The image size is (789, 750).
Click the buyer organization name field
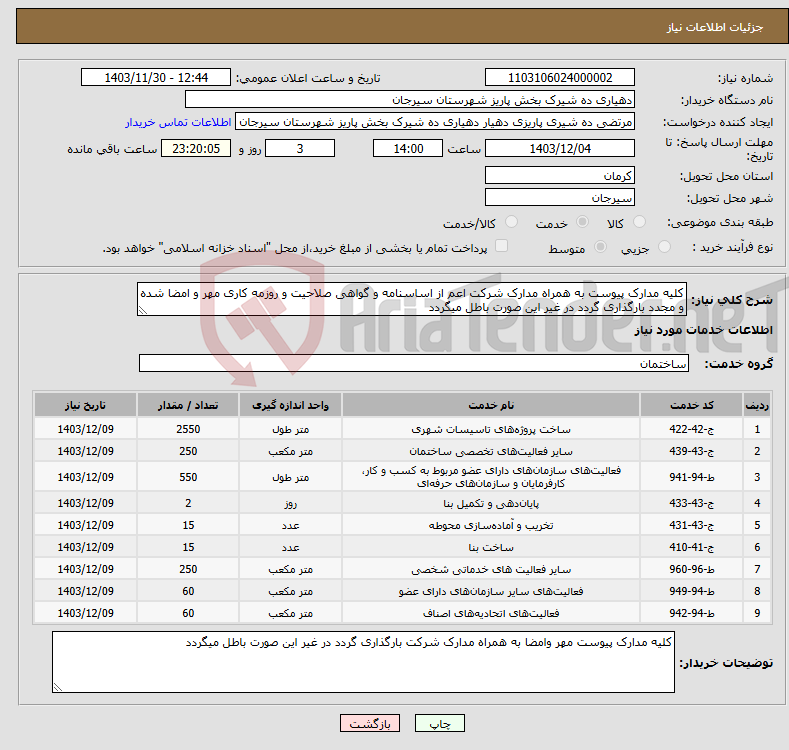(x=410, y=100)
